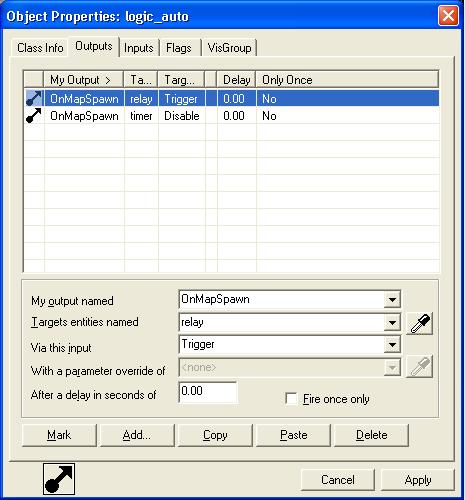Enable the Fire once only checkbox
This screenshot has width=465, height=500.
tap(291, 399)
